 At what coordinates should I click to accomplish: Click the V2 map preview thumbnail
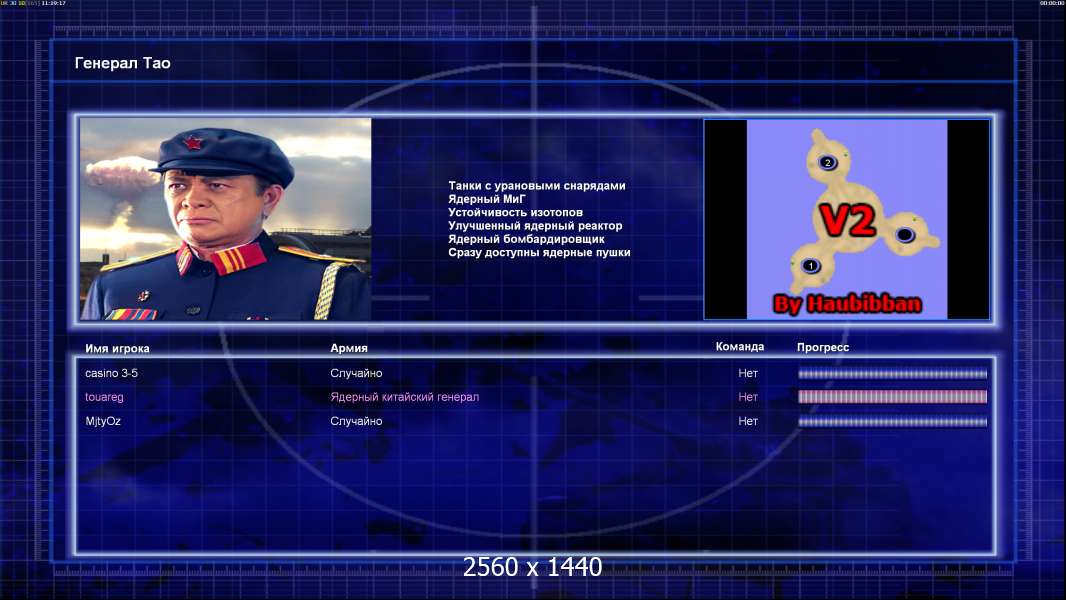(846, 219)
